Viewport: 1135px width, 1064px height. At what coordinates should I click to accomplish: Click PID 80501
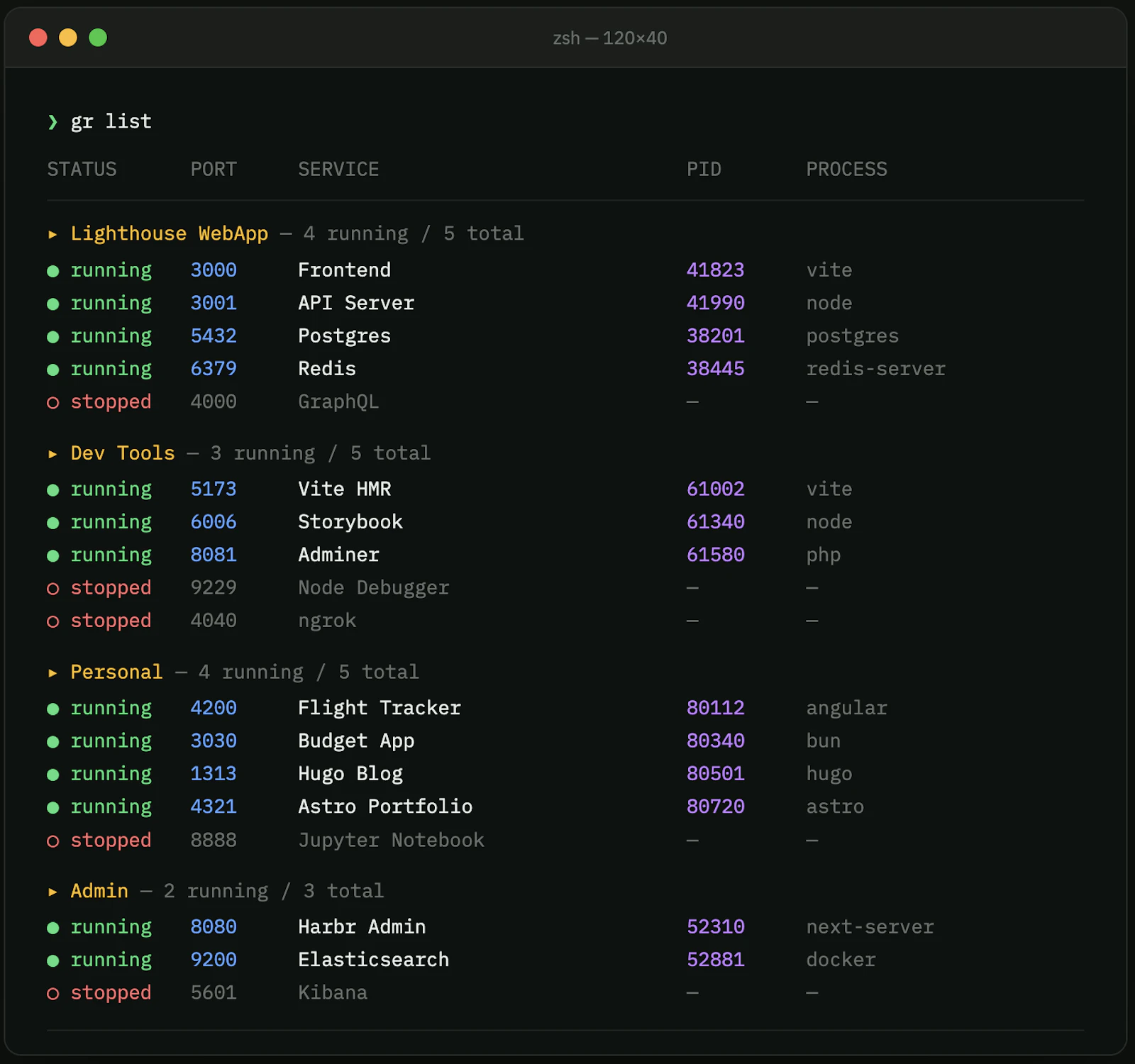716,774
